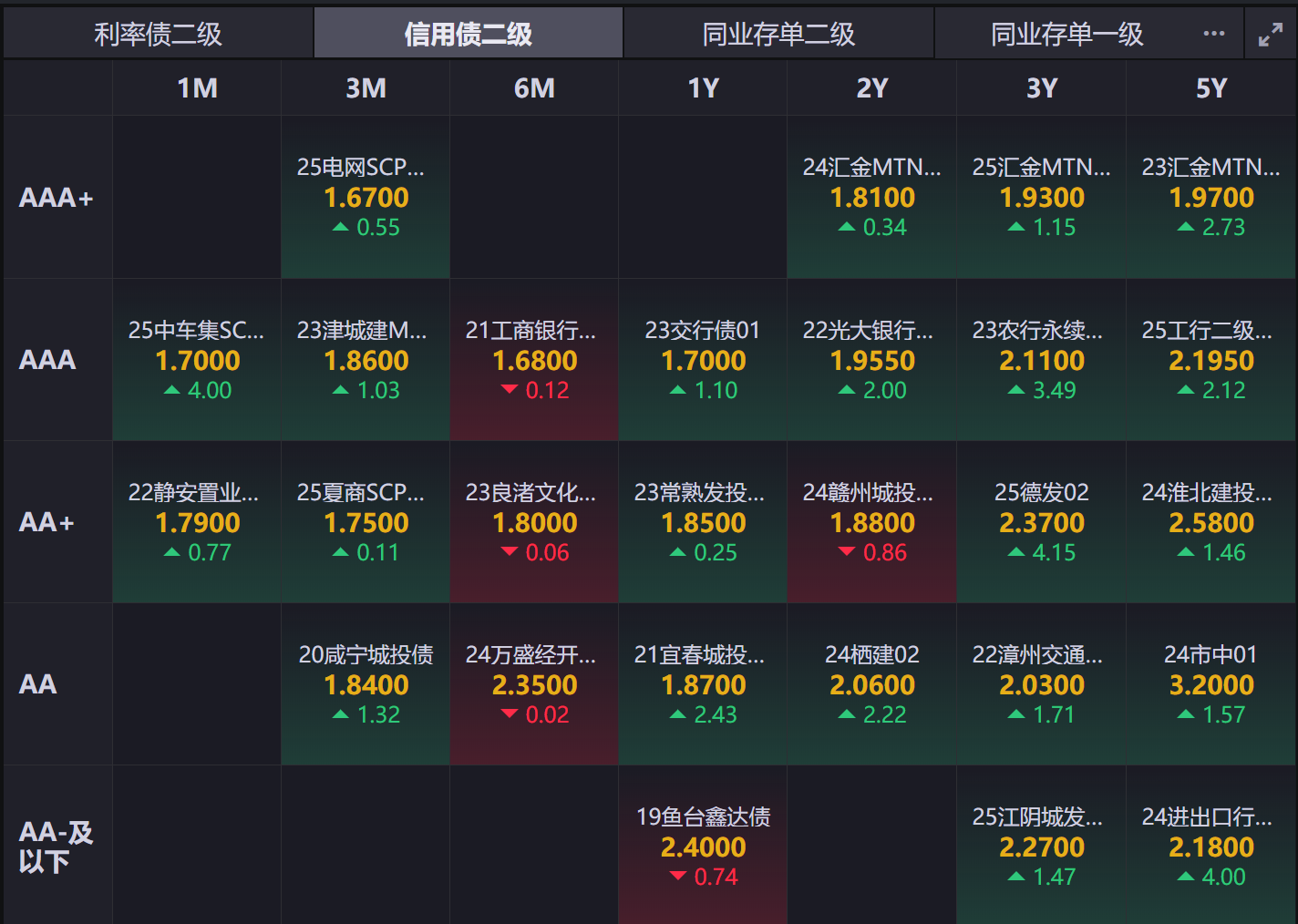This screenshot has height=924, width=1298.
Task: Open bond 19鱼台鑫达债 at 2.4000
Action: point(703,846)
